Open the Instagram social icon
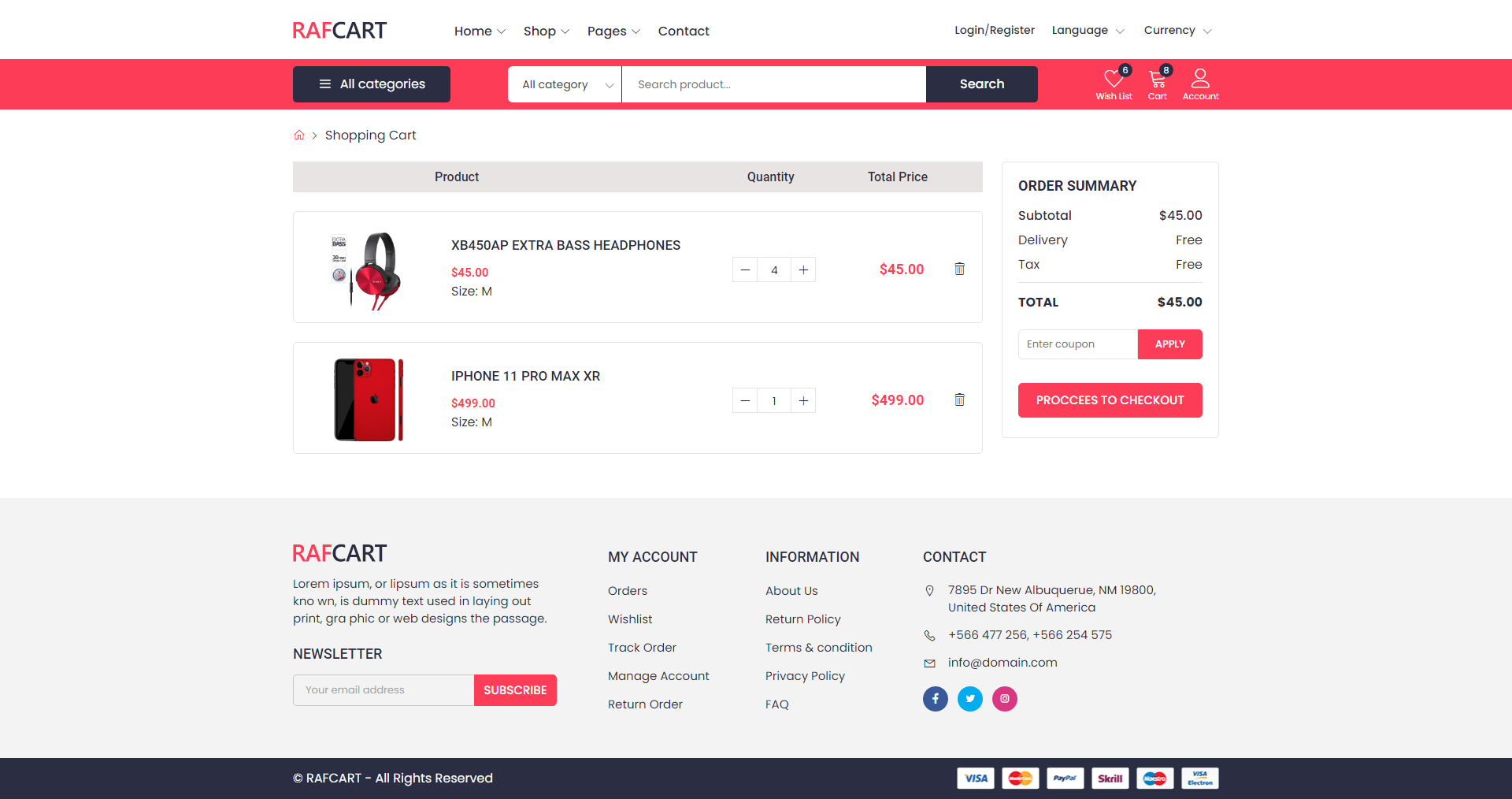The width and height of the screenshot is (1512, 799). coord(1005,699)
